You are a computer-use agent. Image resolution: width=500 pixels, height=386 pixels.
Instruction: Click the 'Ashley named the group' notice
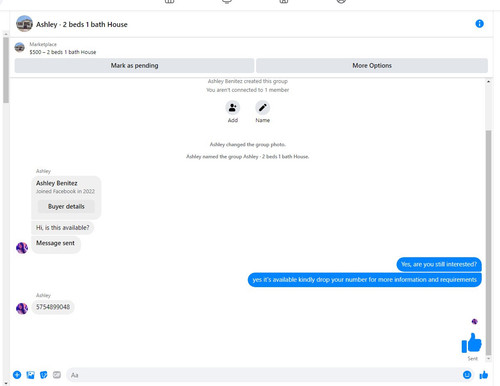[x=248, y=156]
